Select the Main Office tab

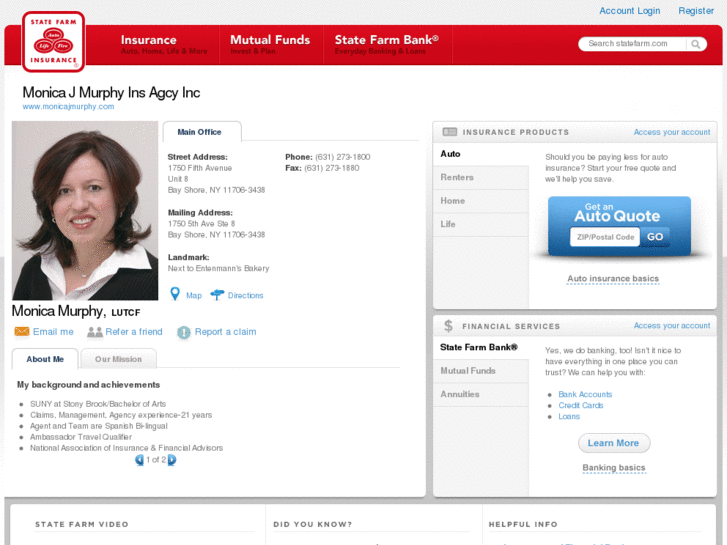pyautogui.click(x=202, y=132)
